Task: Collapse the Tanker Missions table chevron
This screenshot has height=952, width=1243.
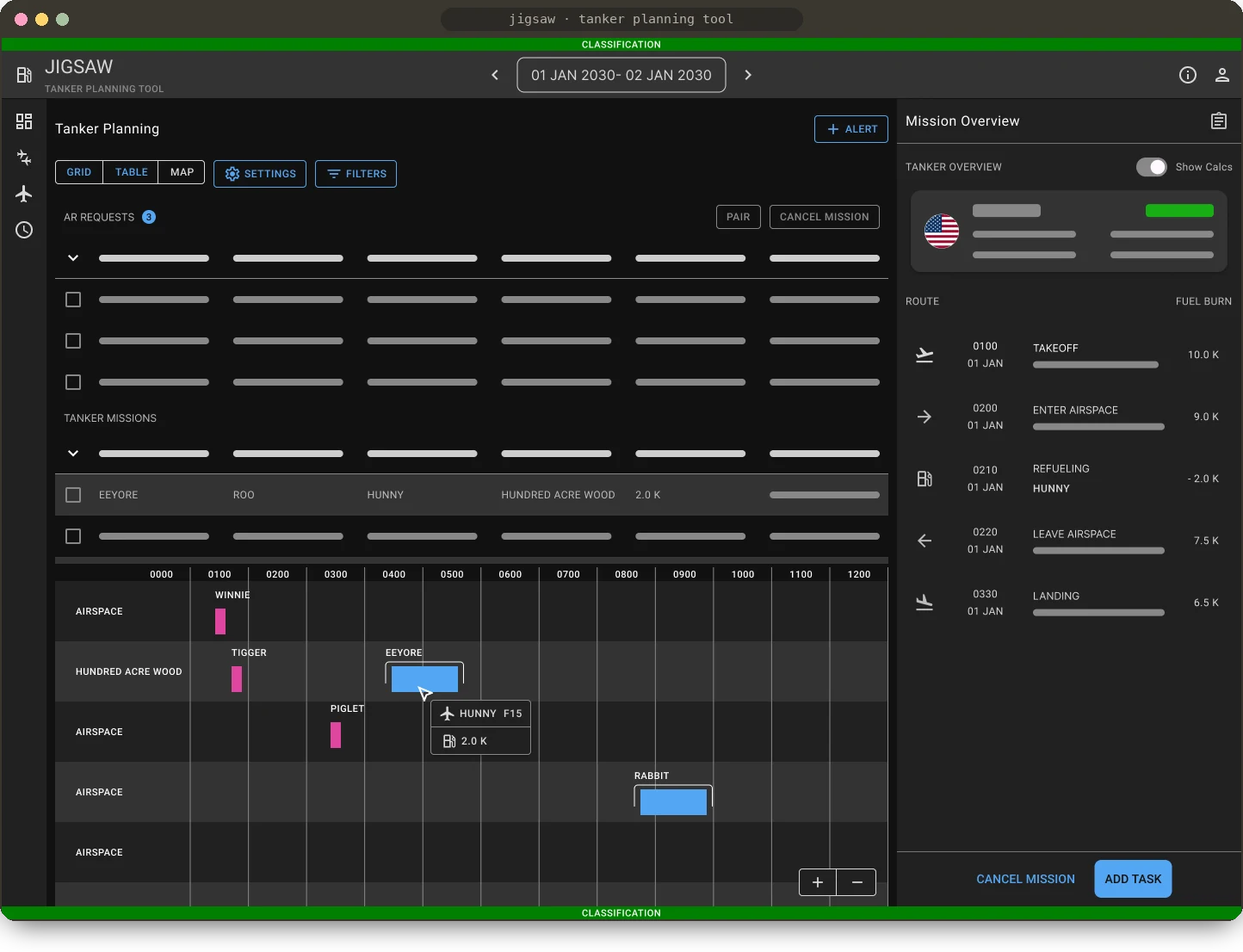Action: [x=73, y=454]
